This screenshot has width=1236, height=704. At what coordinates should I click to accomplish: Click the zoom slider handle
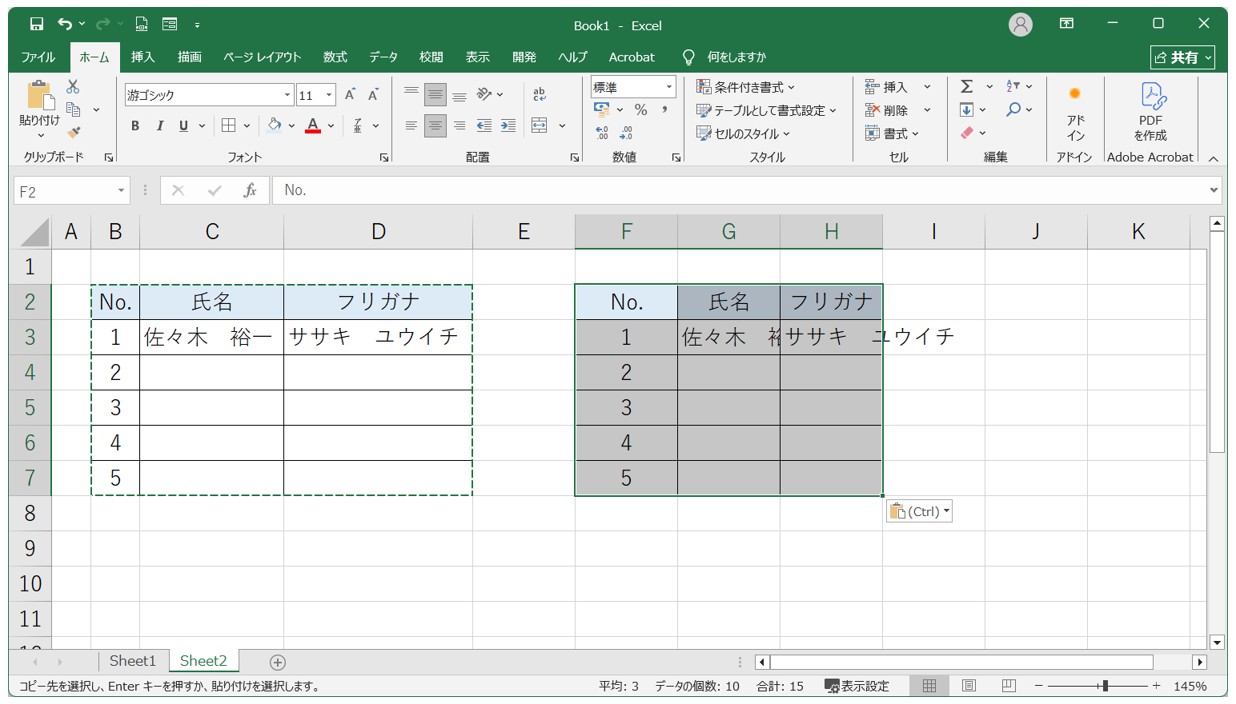(x=1105, y=686)
